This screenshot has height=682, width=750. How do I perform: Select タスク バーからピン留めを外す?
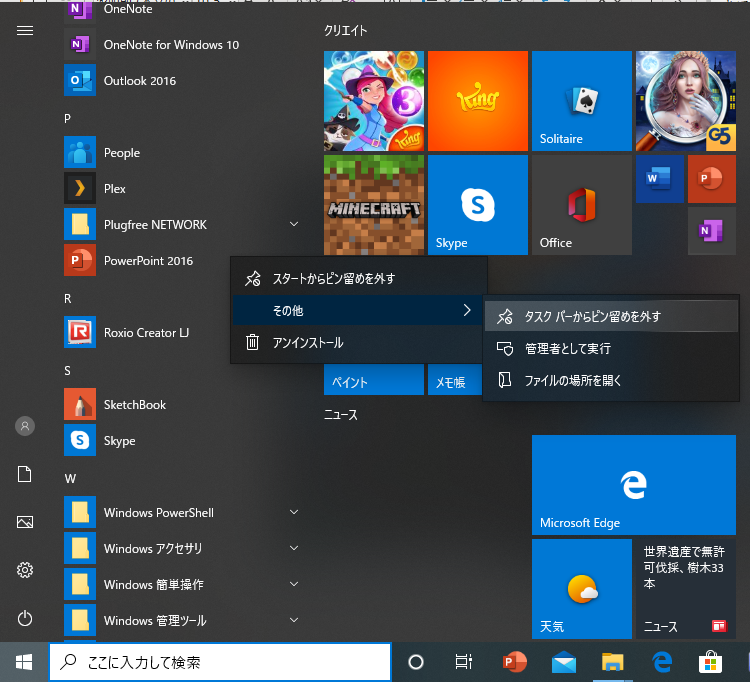[611, 316]
